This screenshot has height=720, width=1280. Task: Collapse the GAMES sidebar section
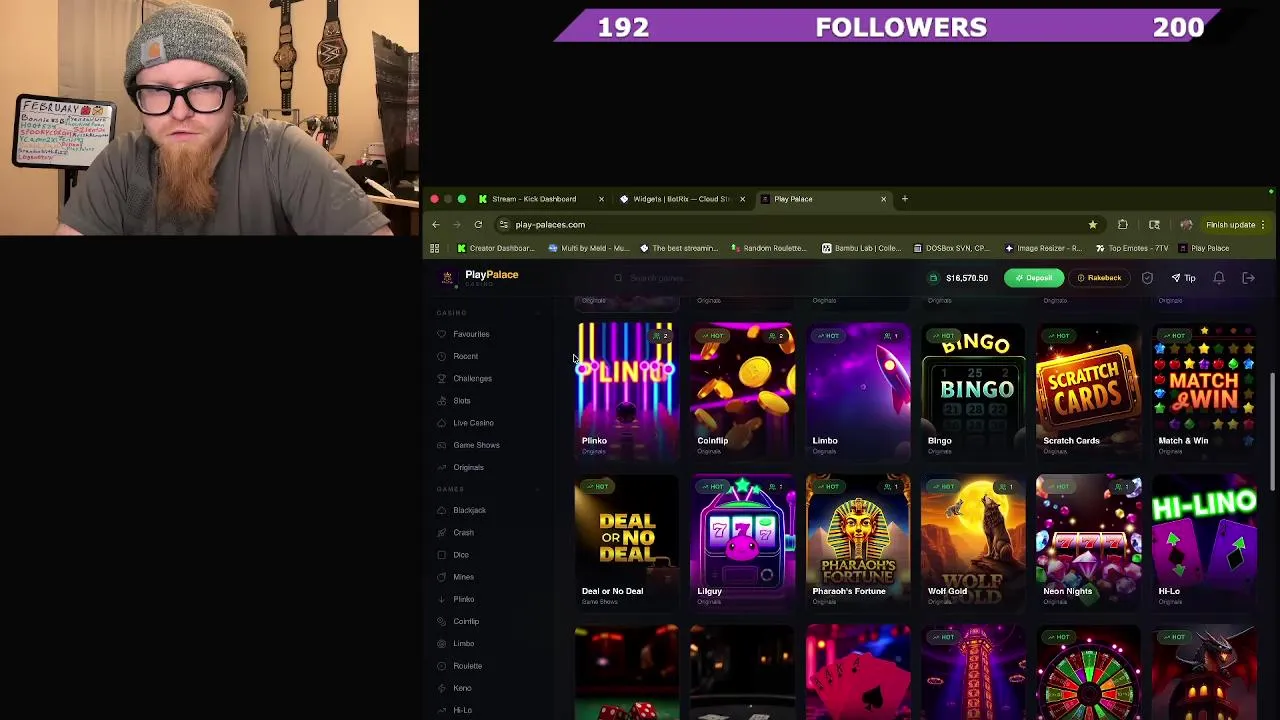point(539,489)
